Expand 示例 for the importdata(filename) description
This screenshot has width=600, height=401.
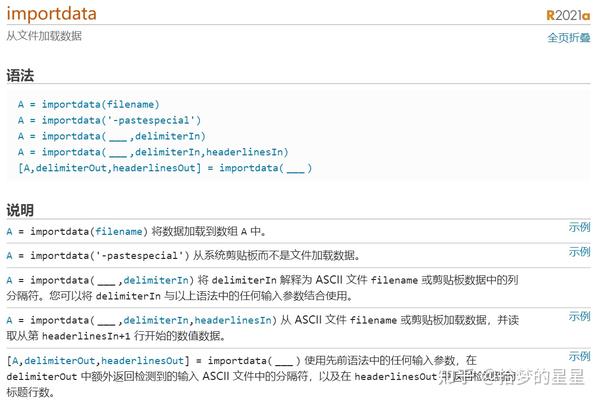(x=579, y=227)
